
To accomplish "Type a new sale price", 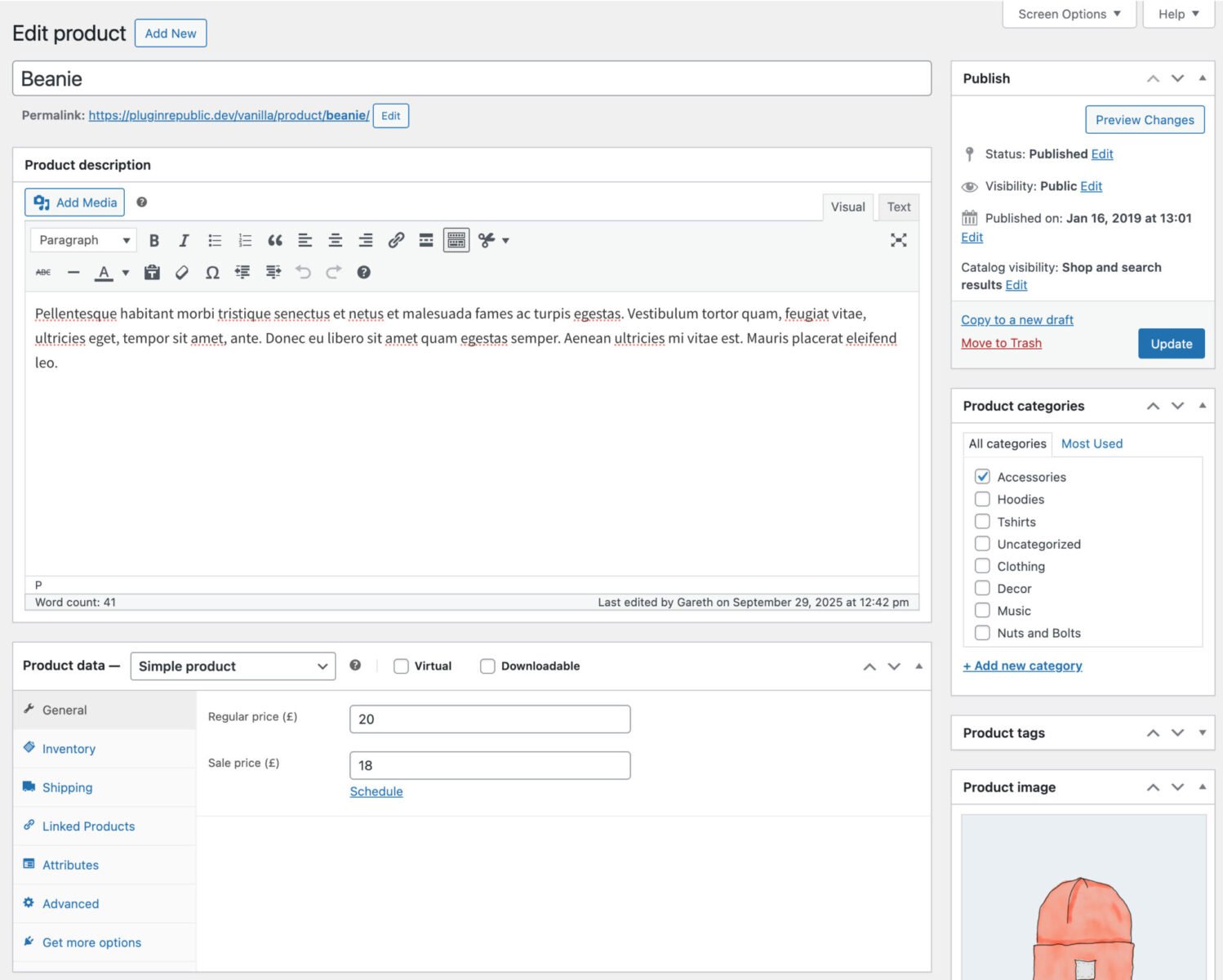I will click(x=489, y=765).
